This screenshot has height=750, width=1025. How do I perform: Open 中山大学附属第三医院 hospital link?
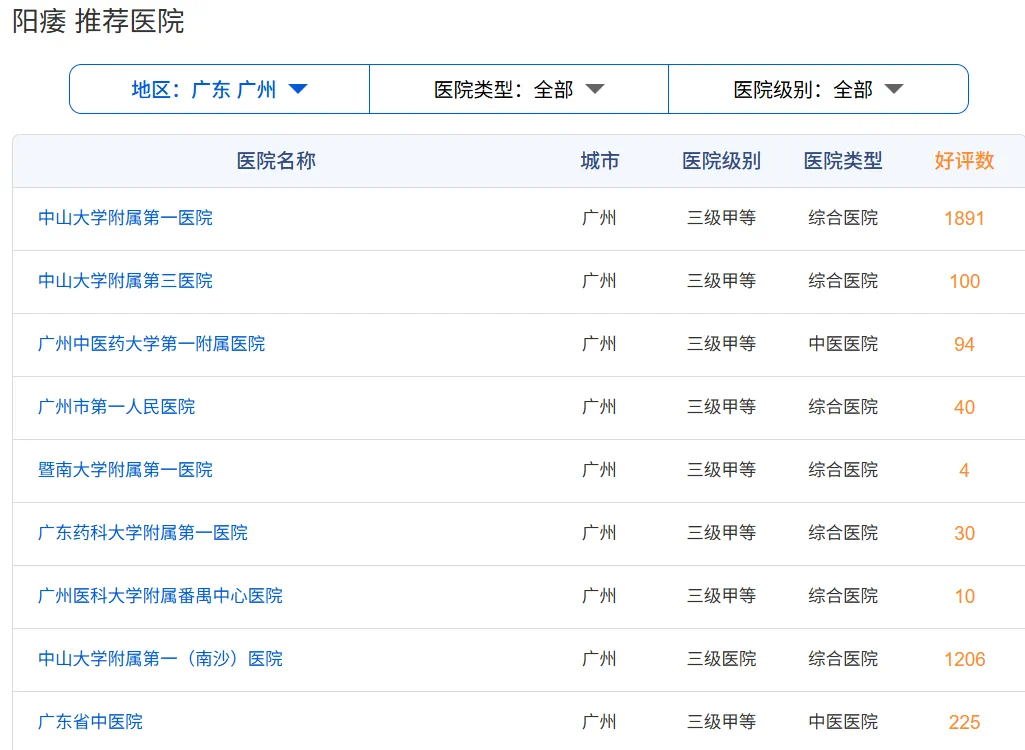[x=126, y=281]
